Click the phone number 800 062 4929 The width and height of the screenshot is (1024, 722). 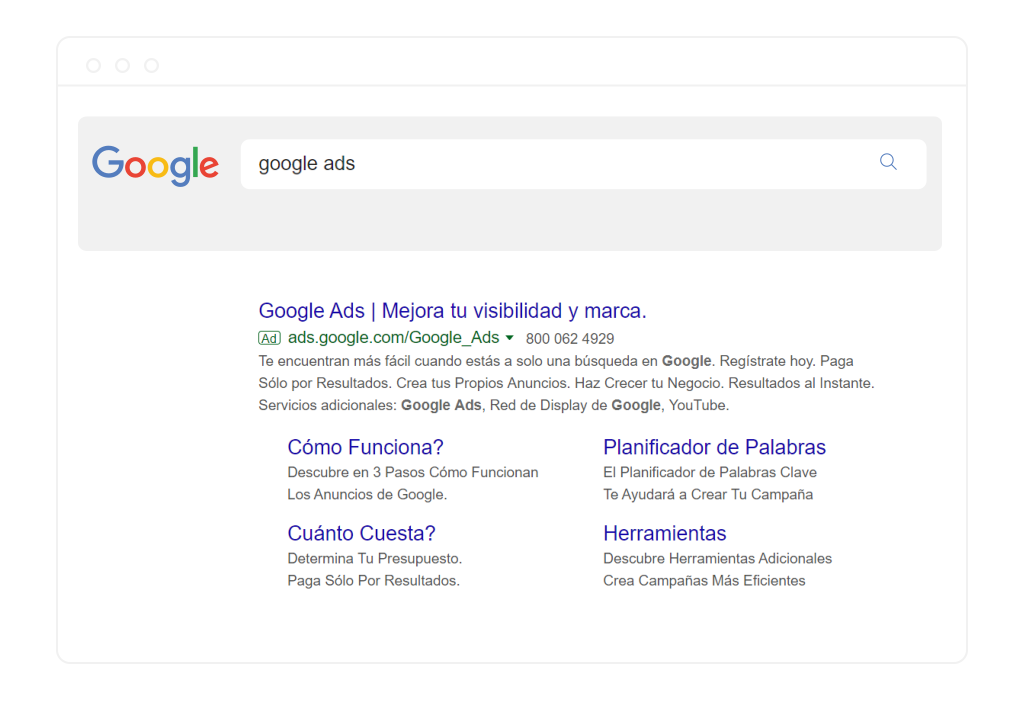click(x=570, y=339)
